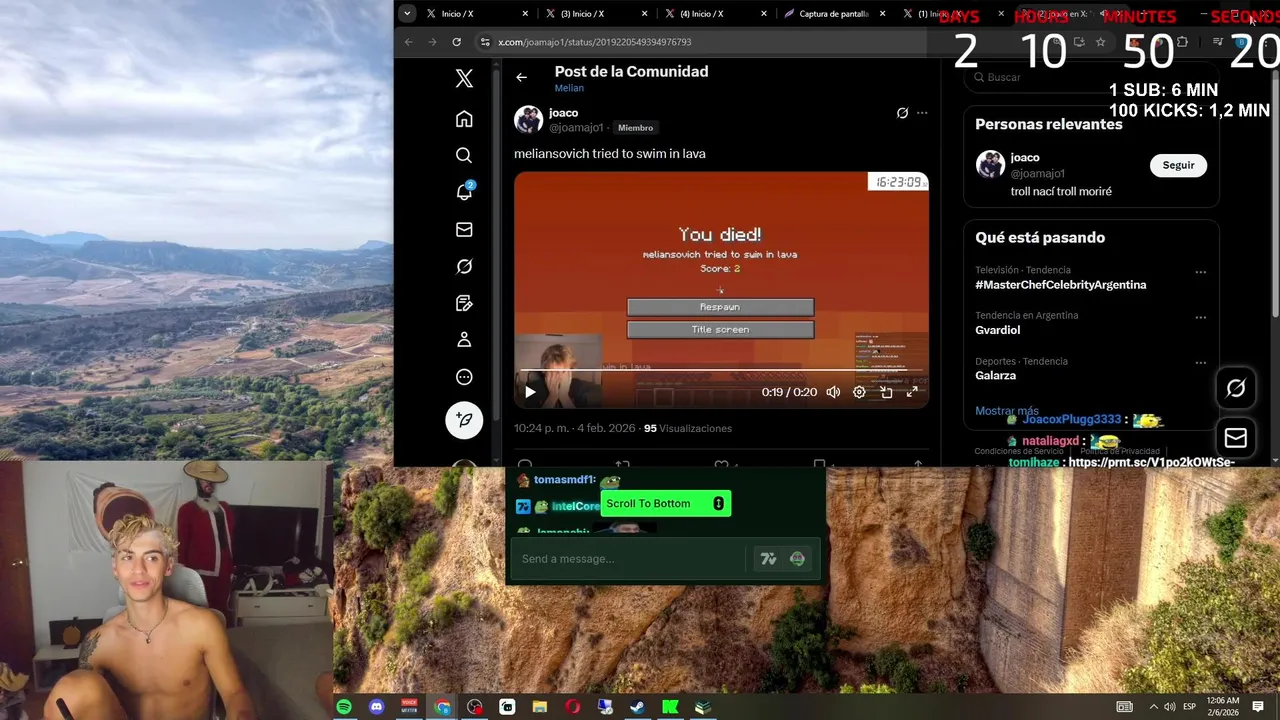1280x720 pixels.
Task: Bookmark this page with the star
Action: point(1100,42)
